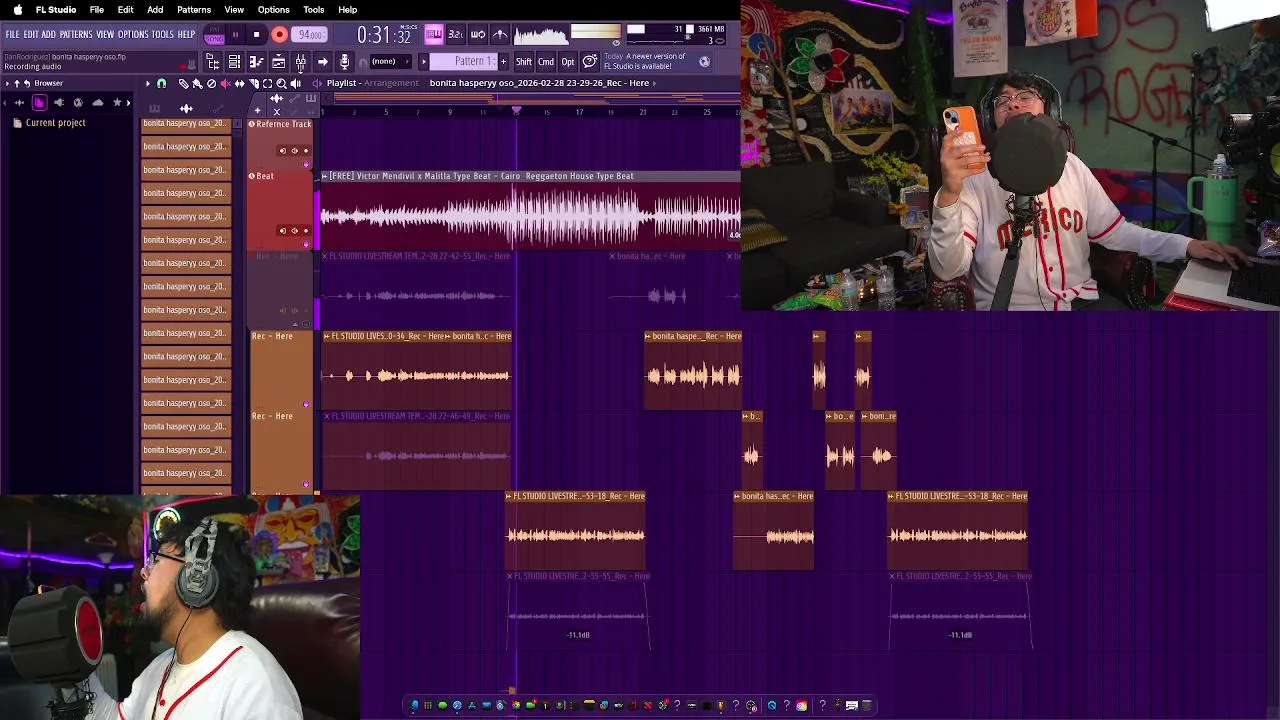This screenshot has height=720, width=1280.
Task: Select the Playback speaker tool in playlist
Action: pos(295,83)
